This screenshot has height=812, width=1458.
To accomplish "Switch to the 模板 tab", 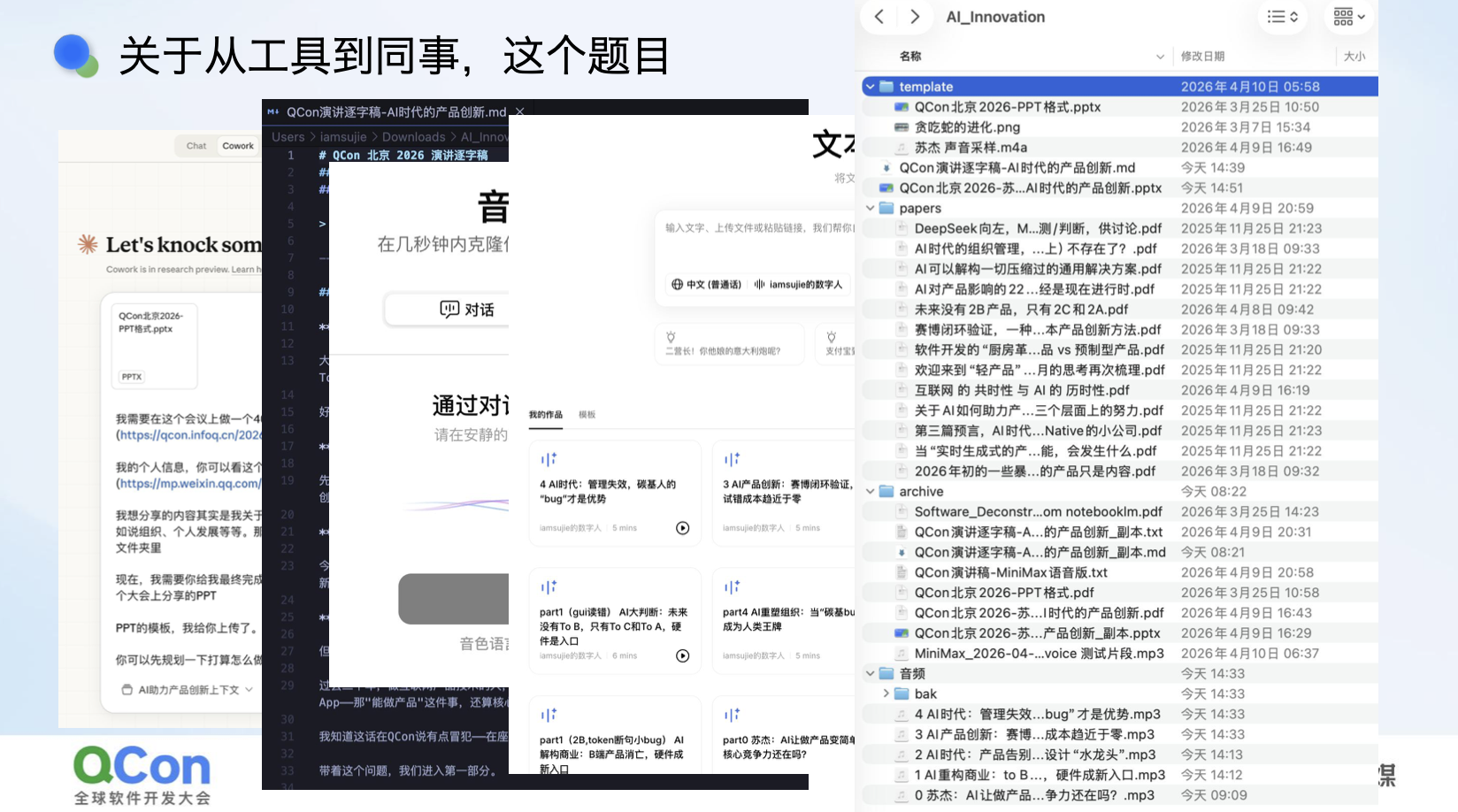I will pos(587,415).
